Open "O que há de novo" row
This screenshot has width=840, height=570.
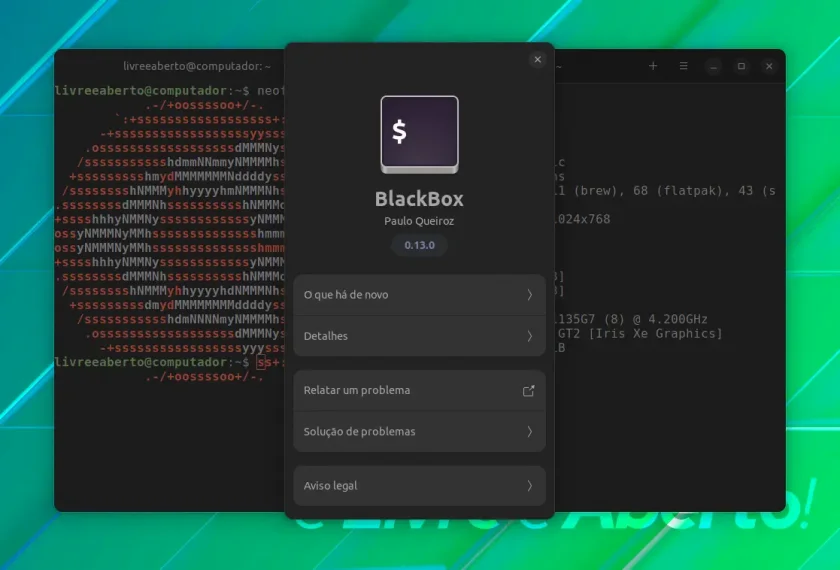[419, 295]
